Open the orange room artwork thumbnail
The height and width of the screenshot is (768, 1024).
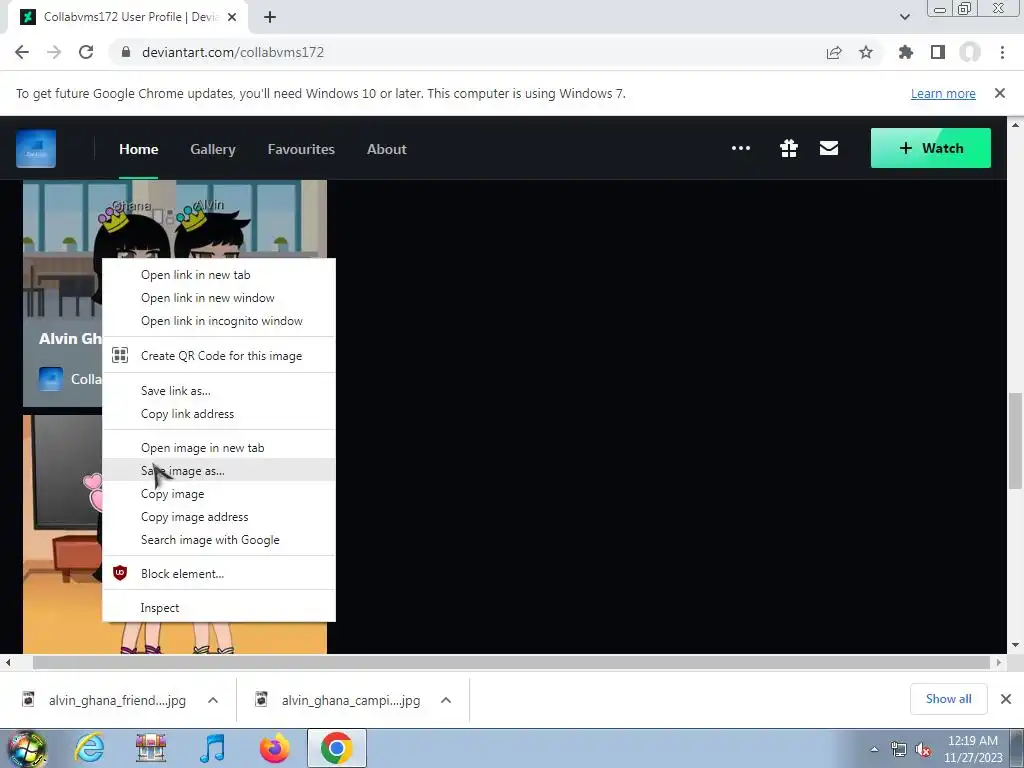click(x=63, y=534)
